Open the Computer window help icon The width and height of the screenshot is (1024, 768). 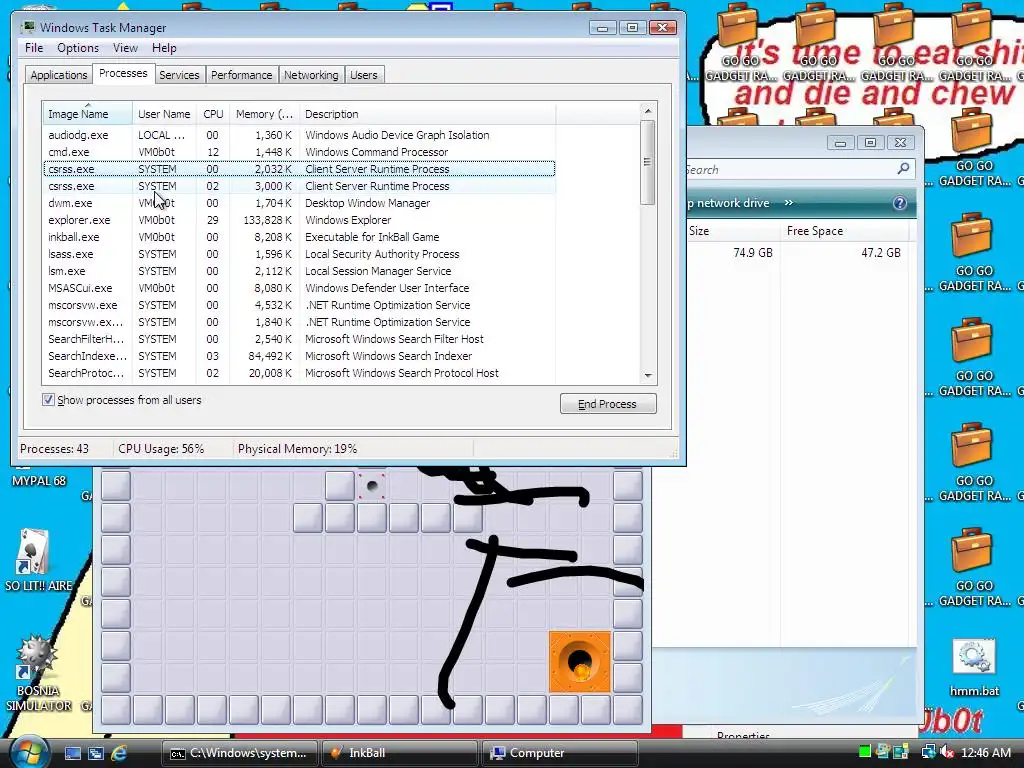click(x=900, y=203)
